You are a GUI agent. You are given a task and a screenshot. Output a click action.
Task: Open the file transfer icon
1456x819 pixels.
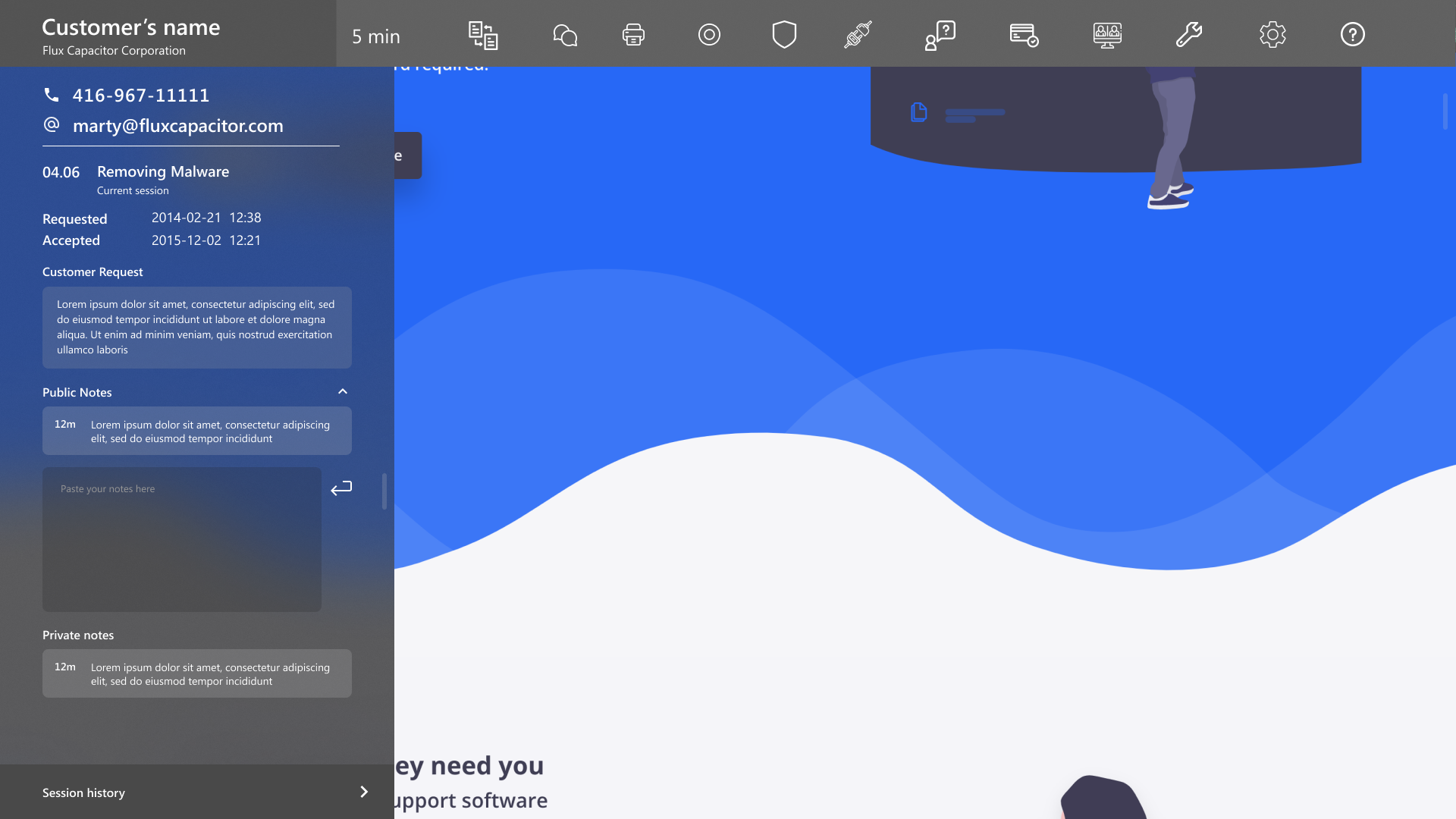482,35
